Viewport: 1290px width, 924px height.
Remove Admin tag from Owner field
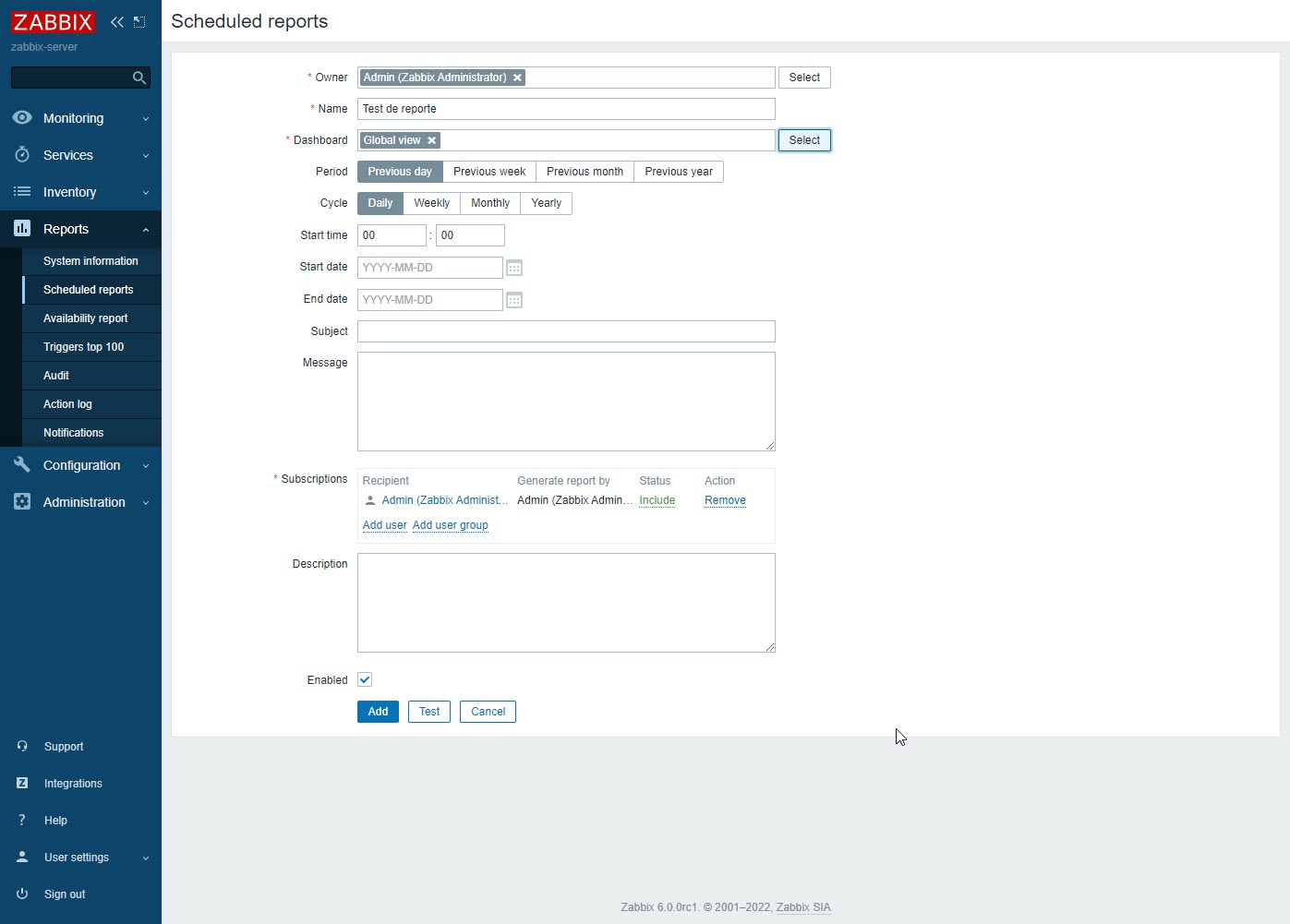coord(517,78)
